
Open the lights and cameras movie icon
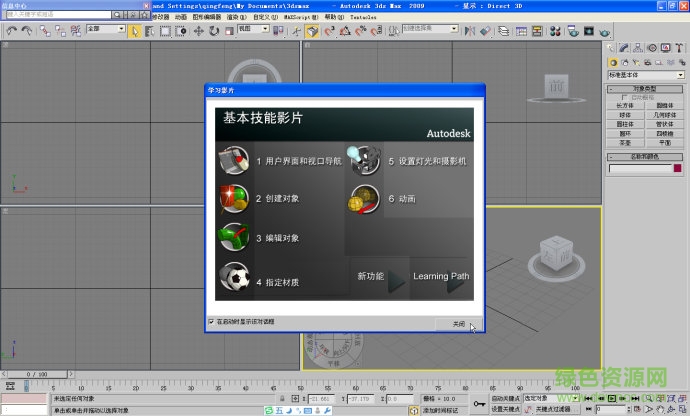pyautogui.click(x=366, y=160)
